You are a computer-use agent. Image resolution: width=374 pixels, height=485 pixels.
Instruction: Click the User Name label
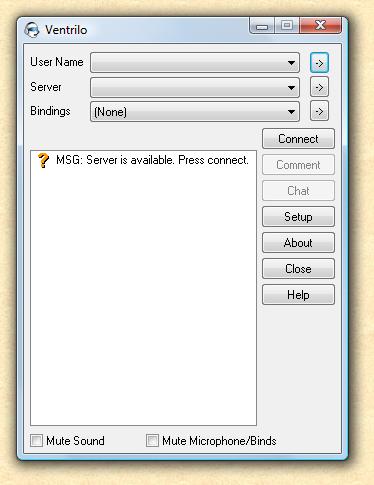[x=57, y=62]
